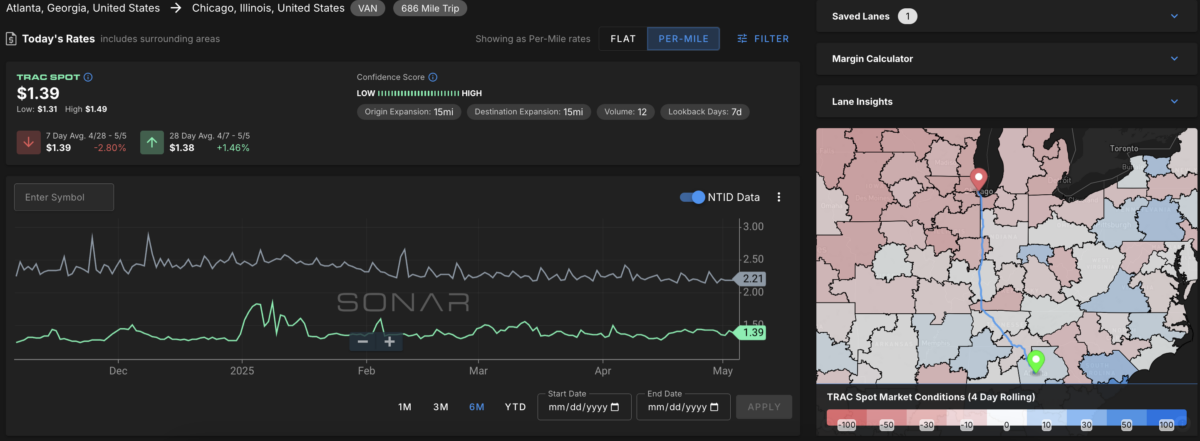Click the red 7 Day Avg down arrow
Screen dimensions: 1200x441
[x=28, y=142]
